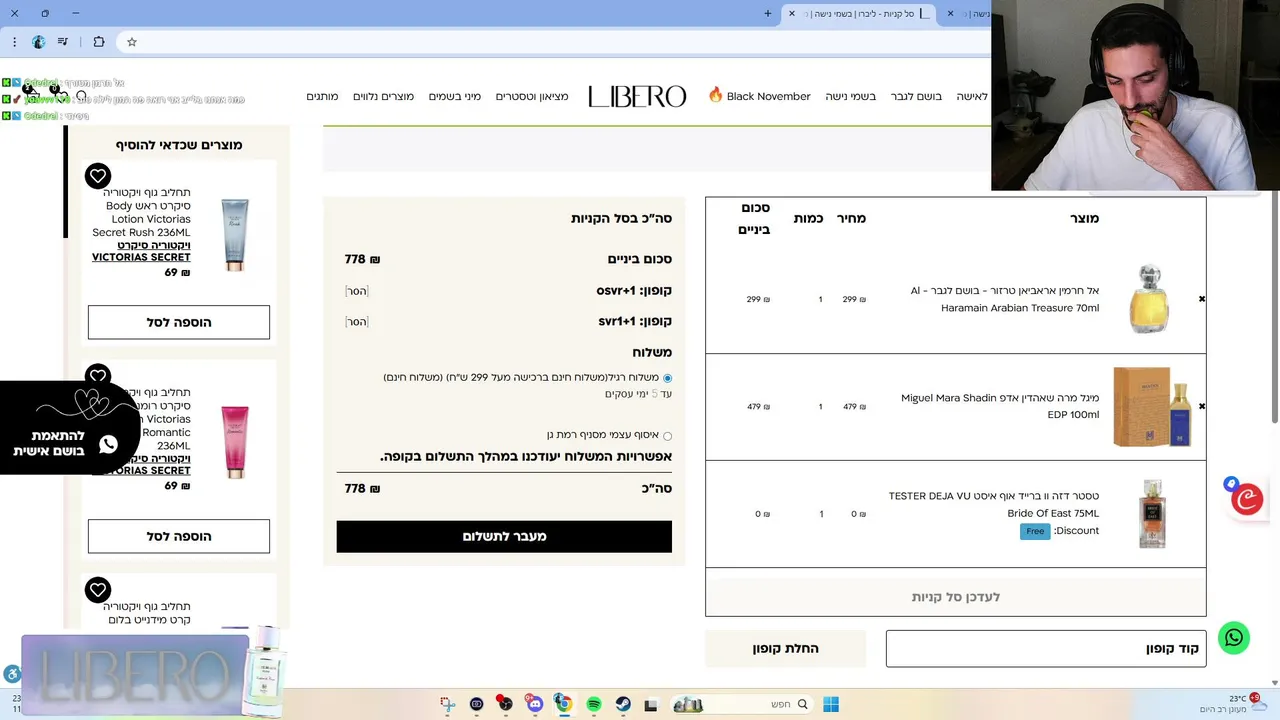Click the site search magnifier icon
1280x720 pixels.
81,97
